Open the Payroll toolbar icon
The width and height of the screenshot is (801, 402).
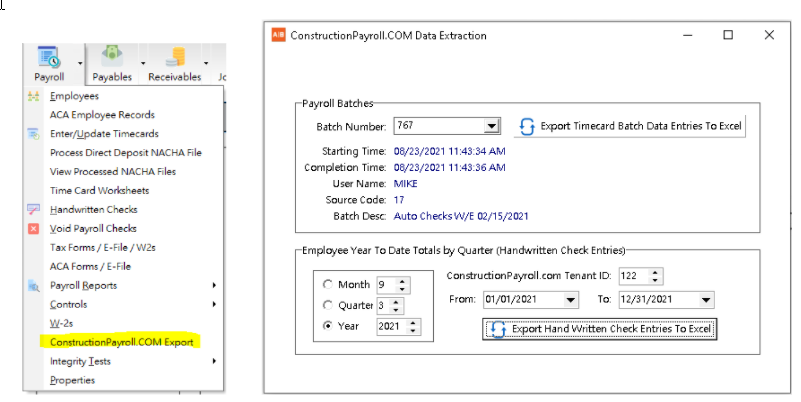click(49, 57)
